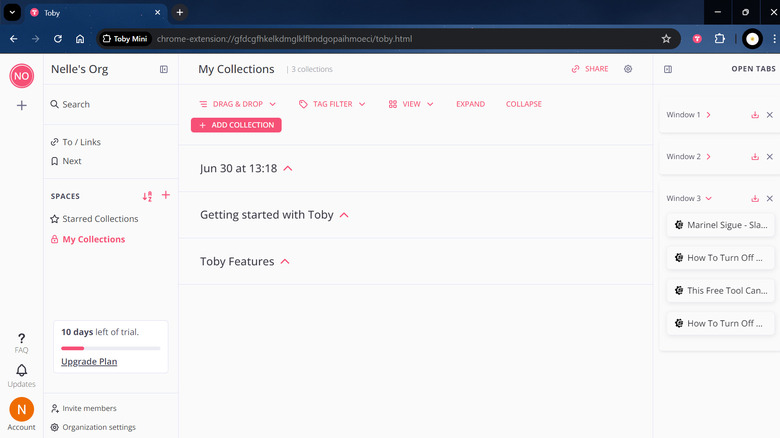Open the first How To Turn Off tab card
The image size is (780, 438).
tap(720, 258)
